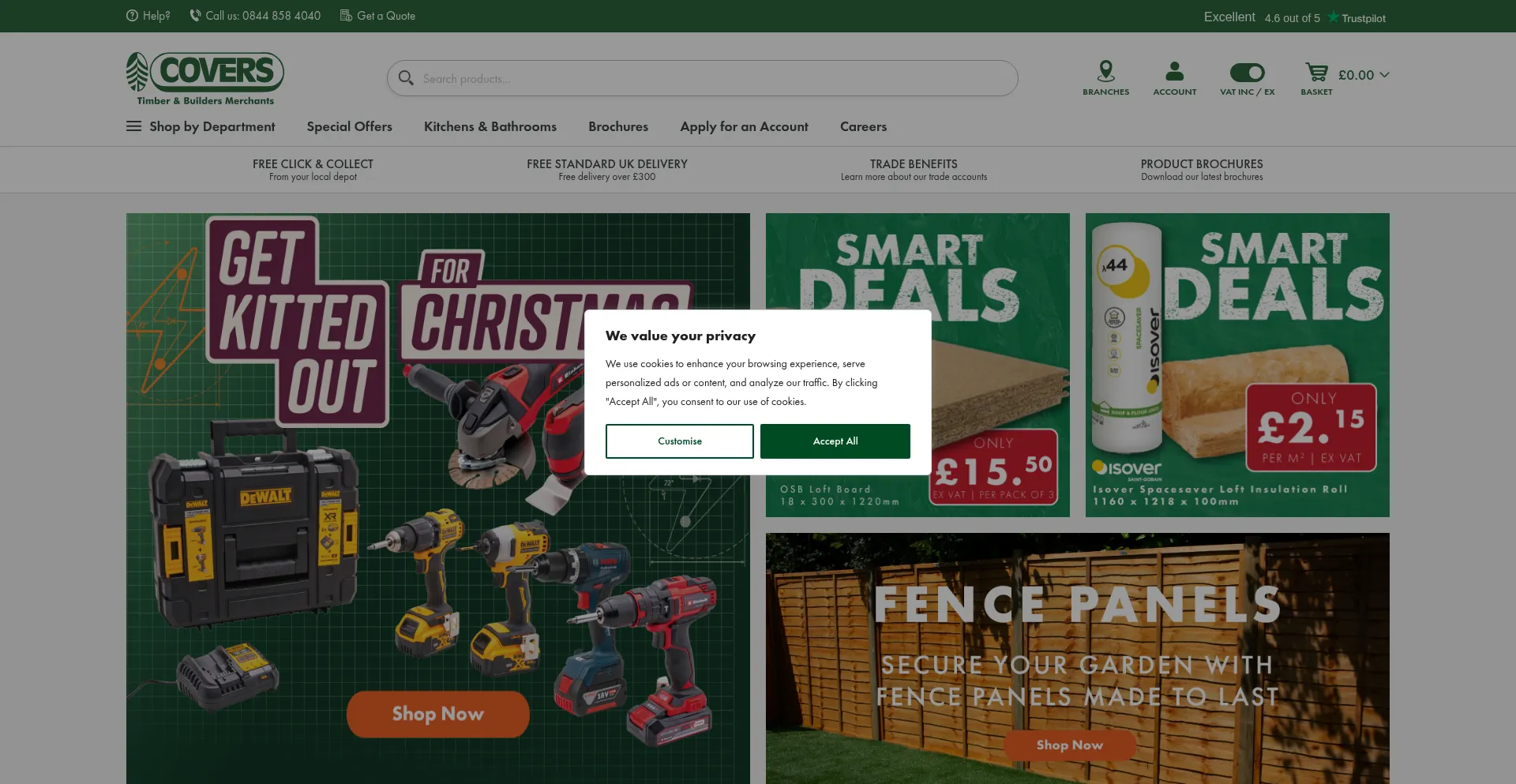Open Branches location pin icon
The width and height of the screenshot is (1516, 784).
[x=1105, y=72]
